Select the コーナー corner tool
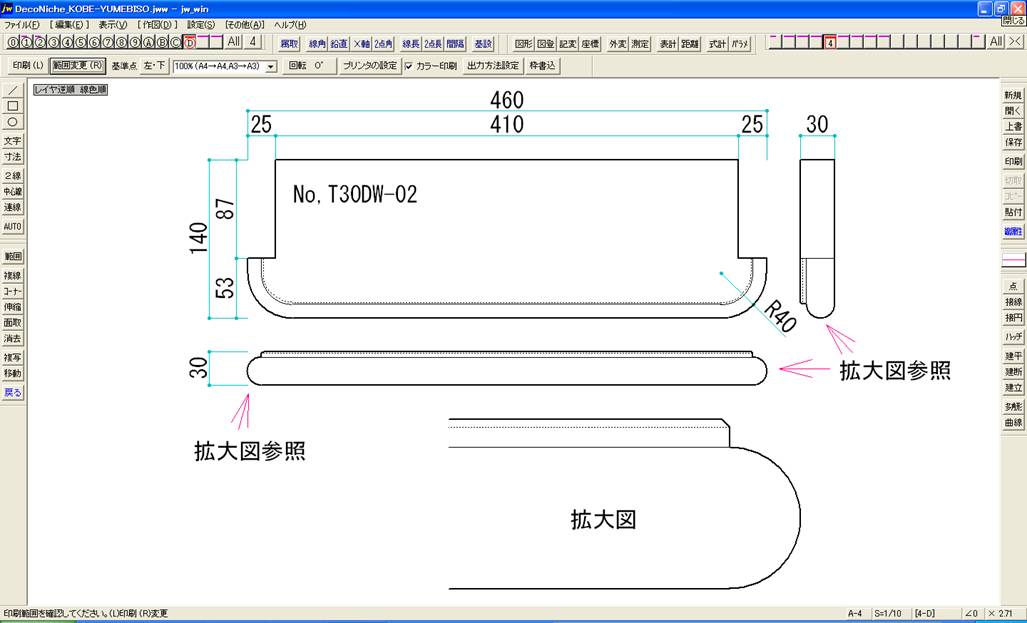This screenshot has width=1027, height=623. 12,291
